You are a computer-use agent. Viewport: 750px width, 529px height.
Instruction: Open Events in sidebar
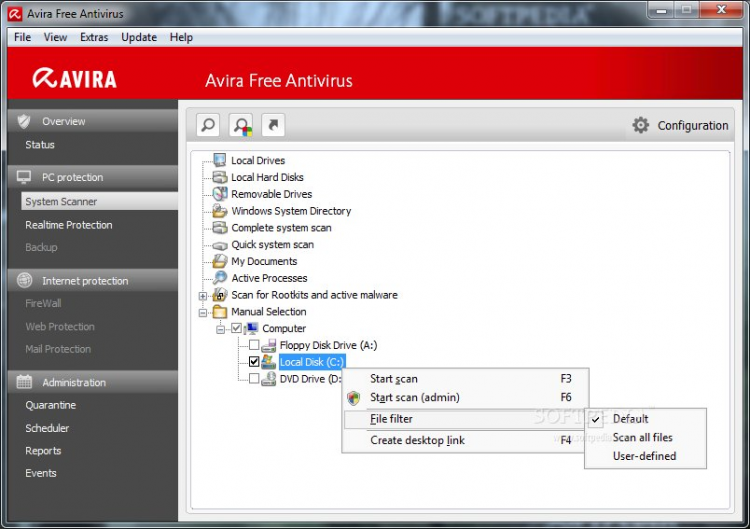point(41,474)
